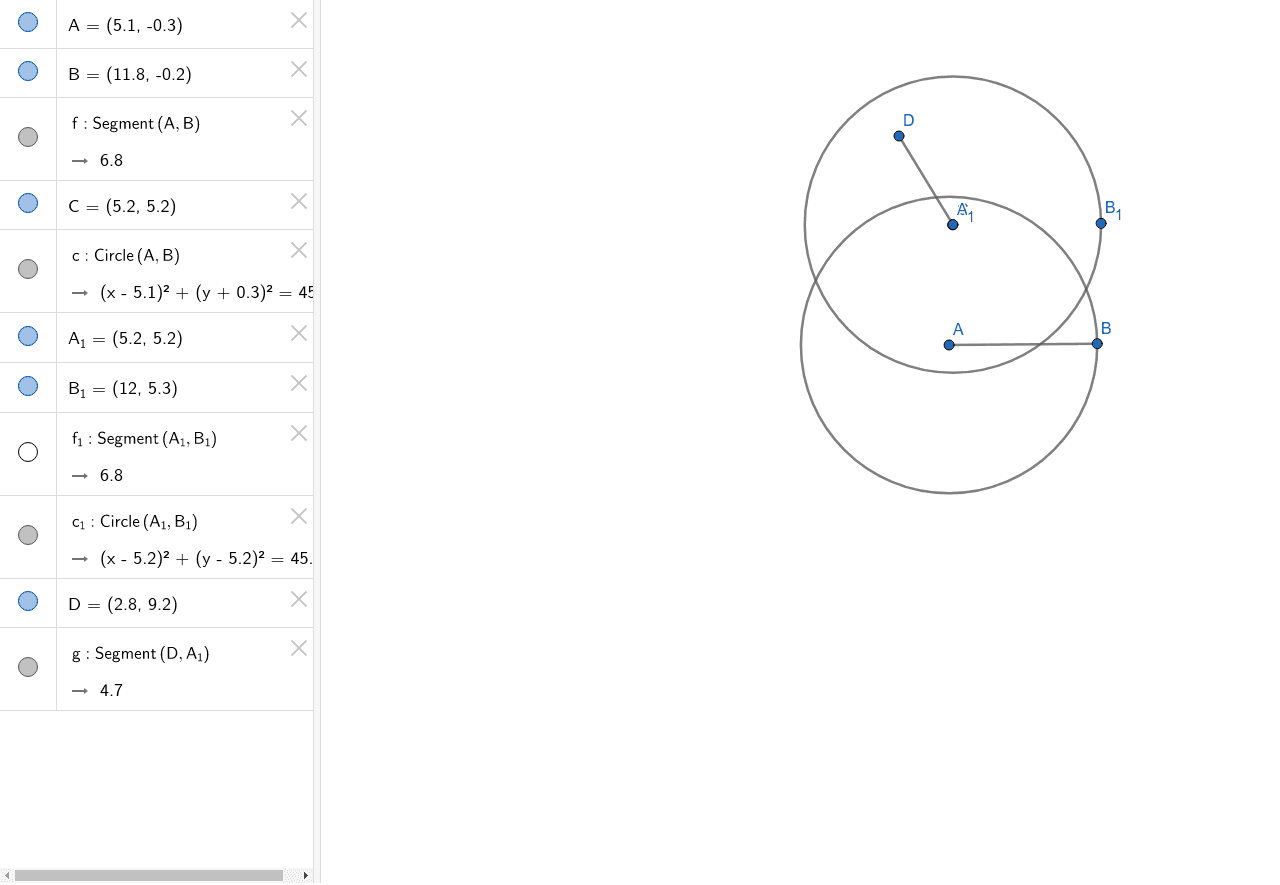This screenshot has height=885, width=1280.
Task: Select point D in the graphics view
Action: [899, 136]
